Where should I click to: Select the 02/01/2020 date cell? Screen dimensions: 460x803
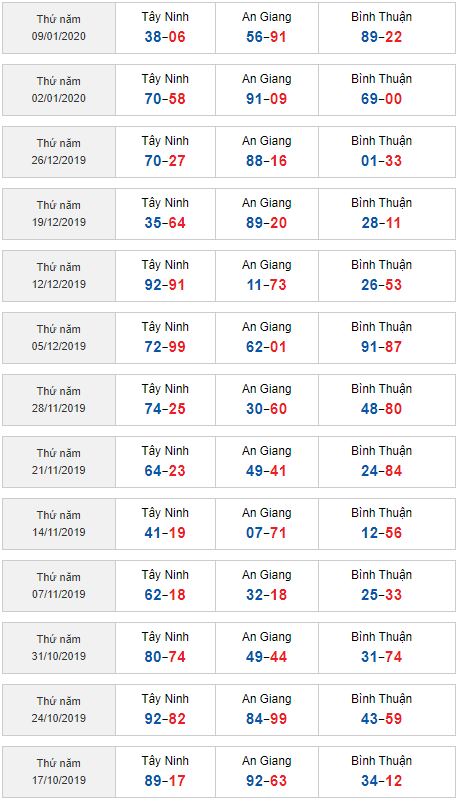(x=59, y=90)
